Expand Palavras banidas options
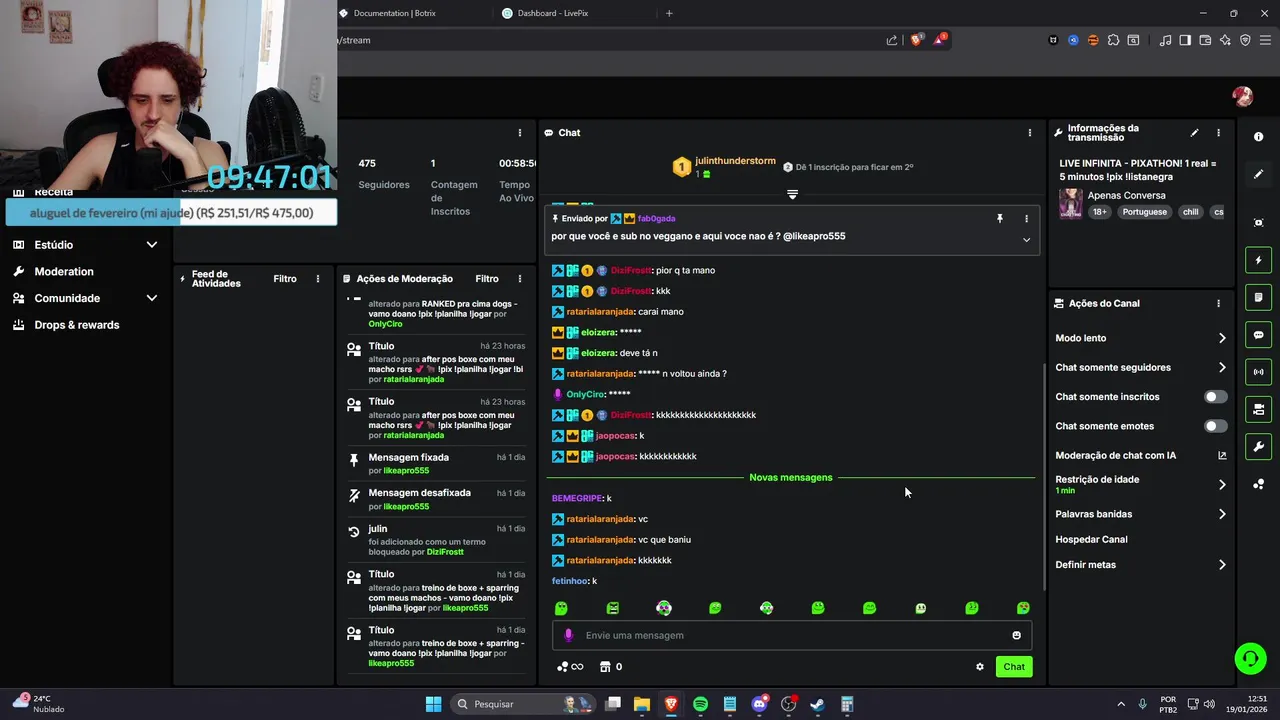This screenshot has width=1280, height=720. (x=1222, y=514)
